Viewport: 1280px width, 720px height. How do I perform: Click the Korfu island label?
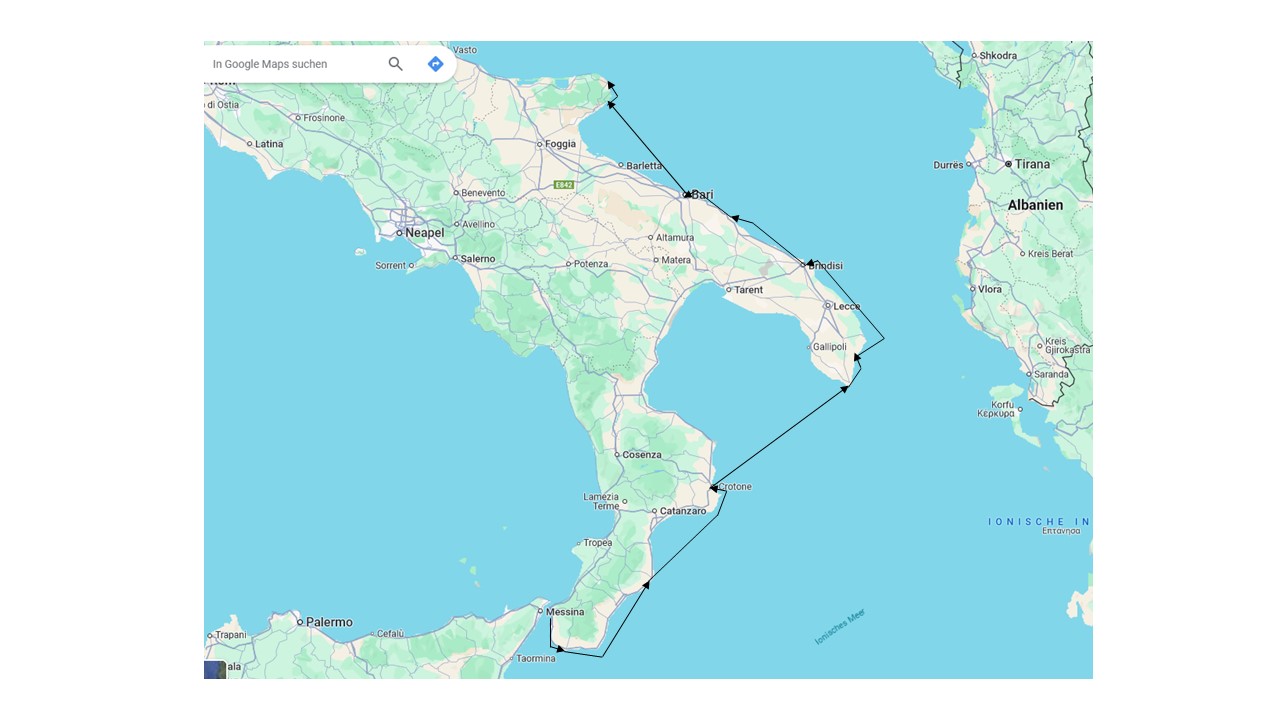[x=1001, y=402]
